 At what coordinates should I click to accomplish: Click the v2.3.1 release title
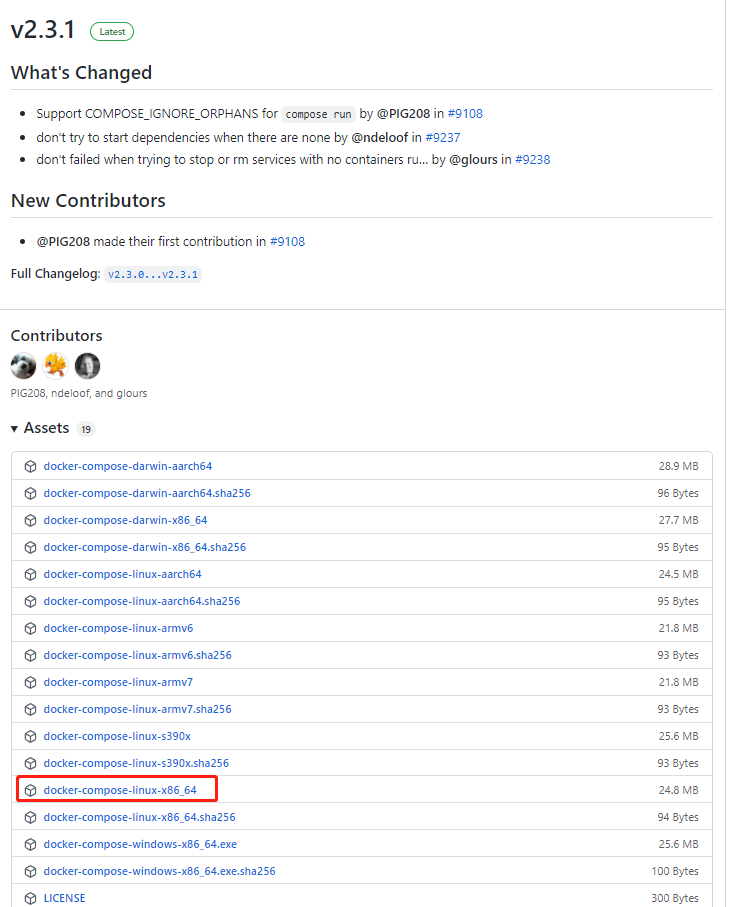[x=43, y=30]
